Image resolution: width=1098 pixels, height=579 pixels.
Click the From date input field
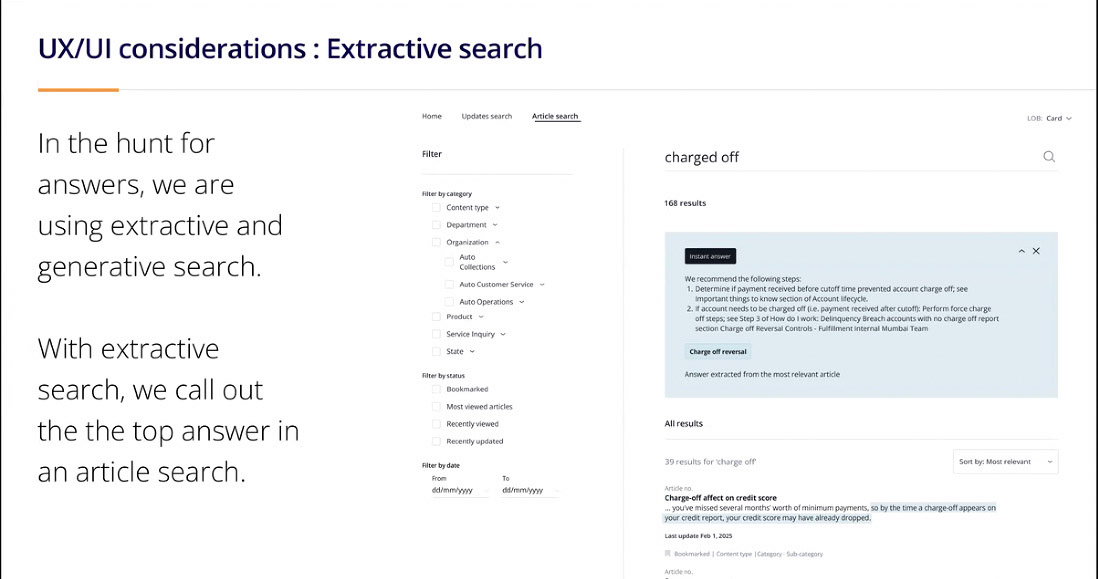pos(459,491)
